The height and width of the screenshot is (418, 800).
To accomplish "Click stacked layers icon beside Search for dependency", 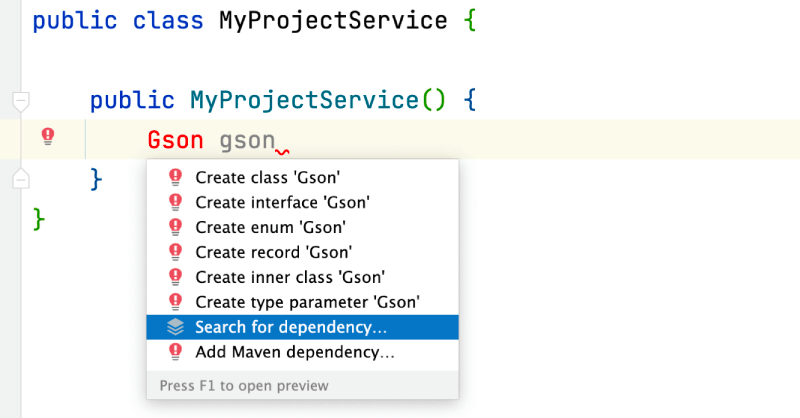I will tap(175, 327).
